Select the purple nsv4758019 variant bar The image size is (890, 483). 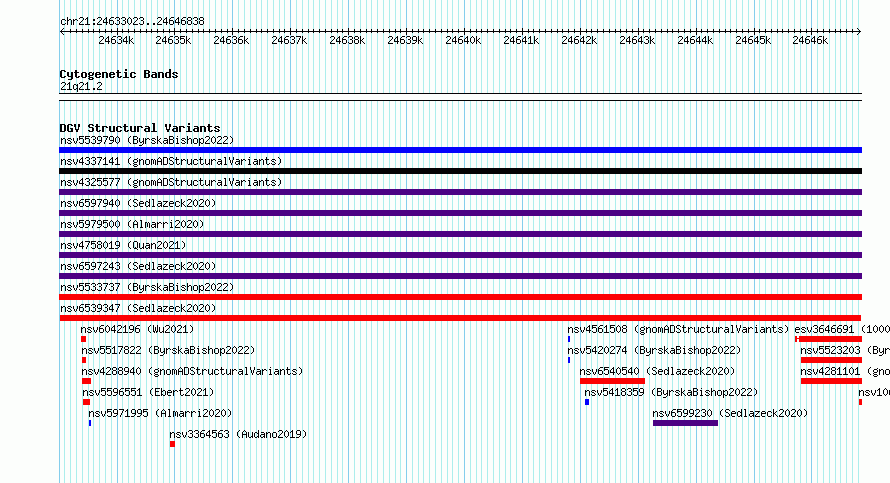[x=460, y=255]
